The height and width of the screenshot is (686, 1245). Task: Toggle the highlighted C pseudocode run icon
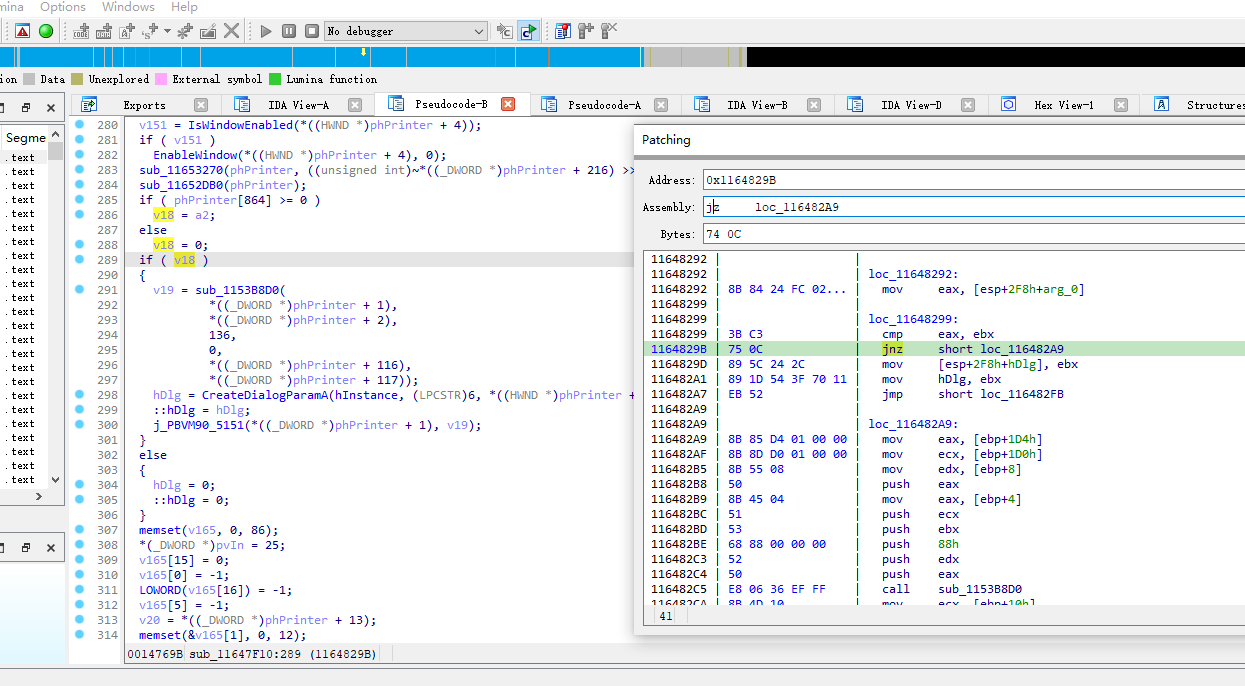coord(528,31)
